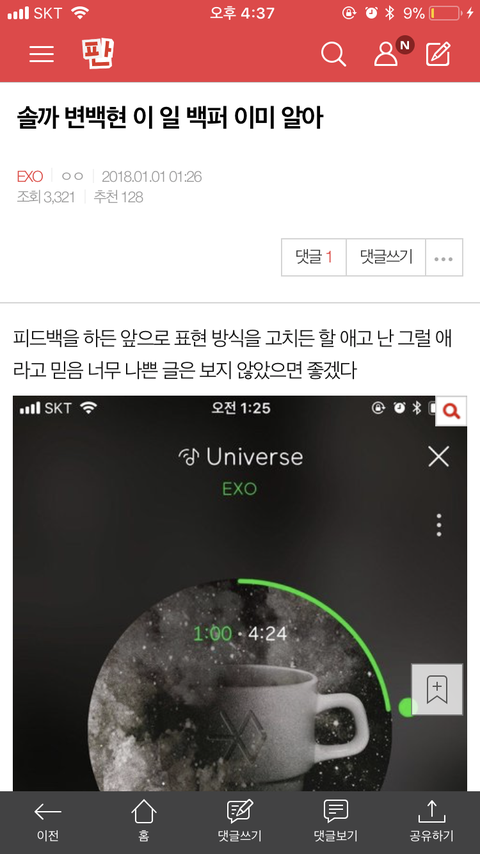Tap 댓글쓰기 in the bottom bar
480x854 pixels.
pyautogui.click(x=240, y=821)
